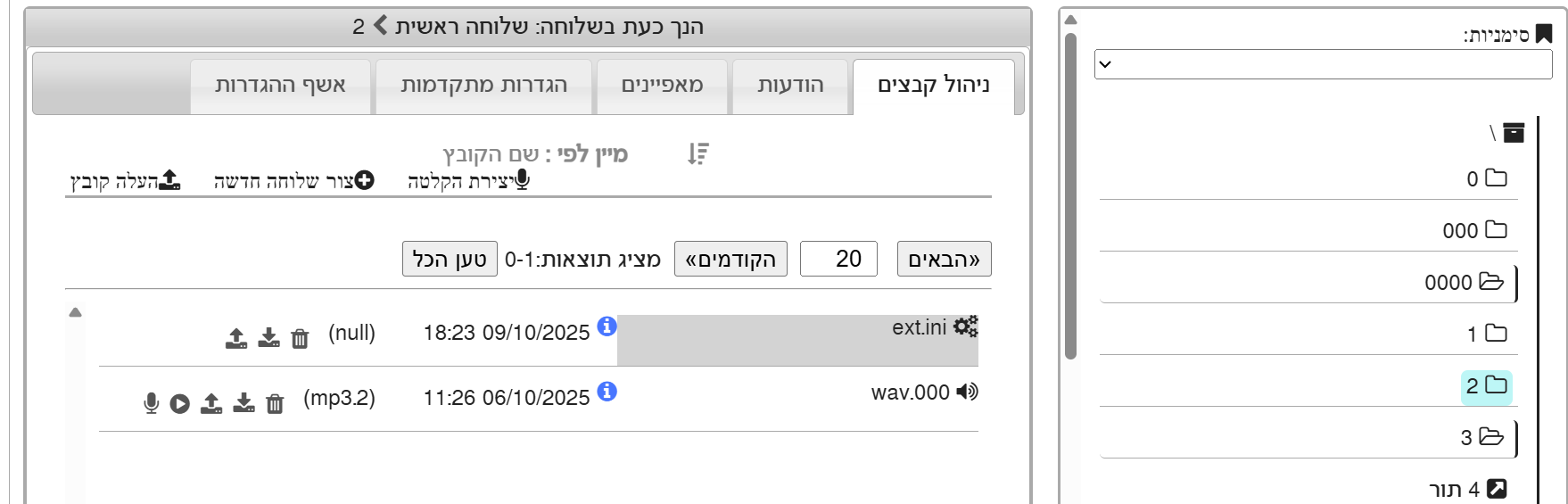Record over wav.000 using microphone icon
Image resolution: width=1568 pixels, height=504 pixels.
[x=152, y=404]
